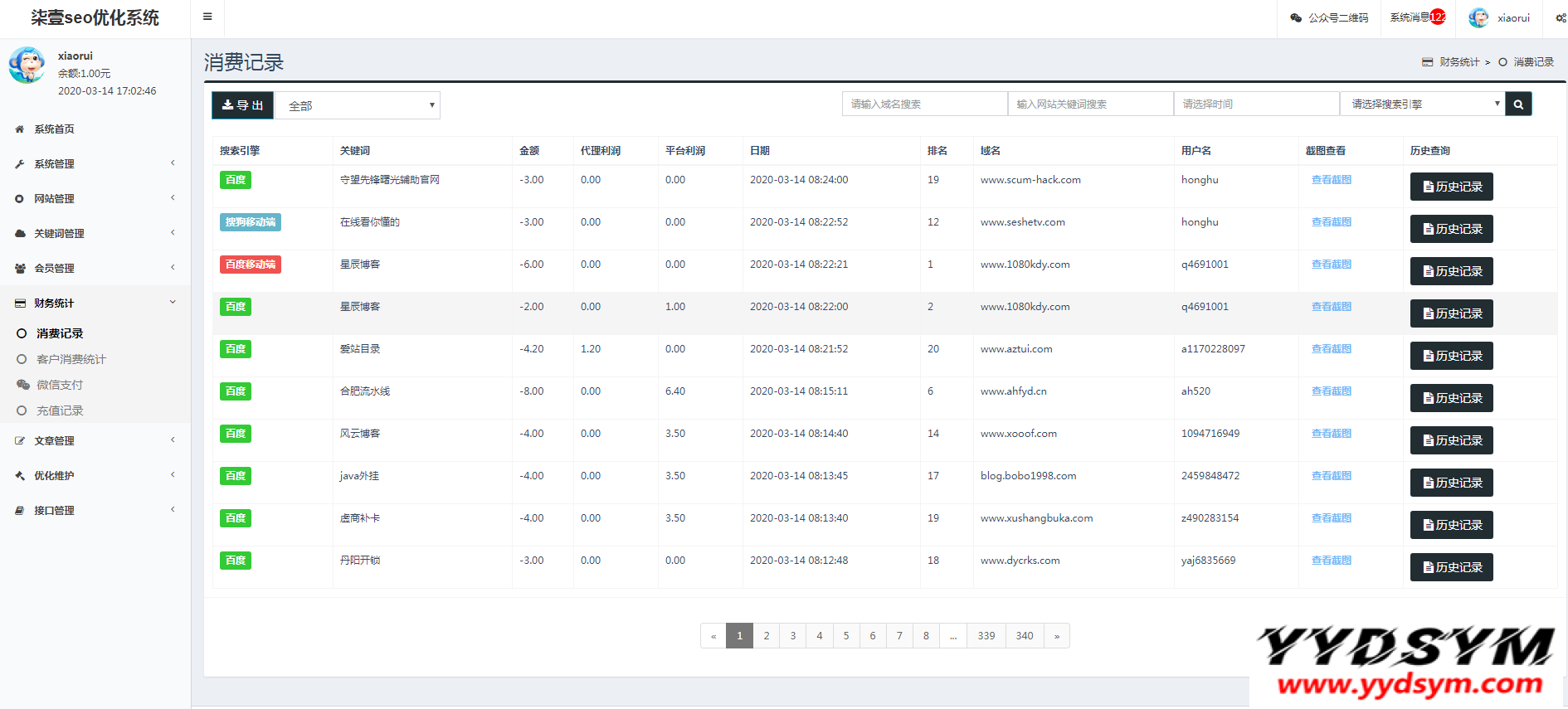Click the magnifier search button
This screenshot has height=709, width=1568.
tap(1518, 104)
